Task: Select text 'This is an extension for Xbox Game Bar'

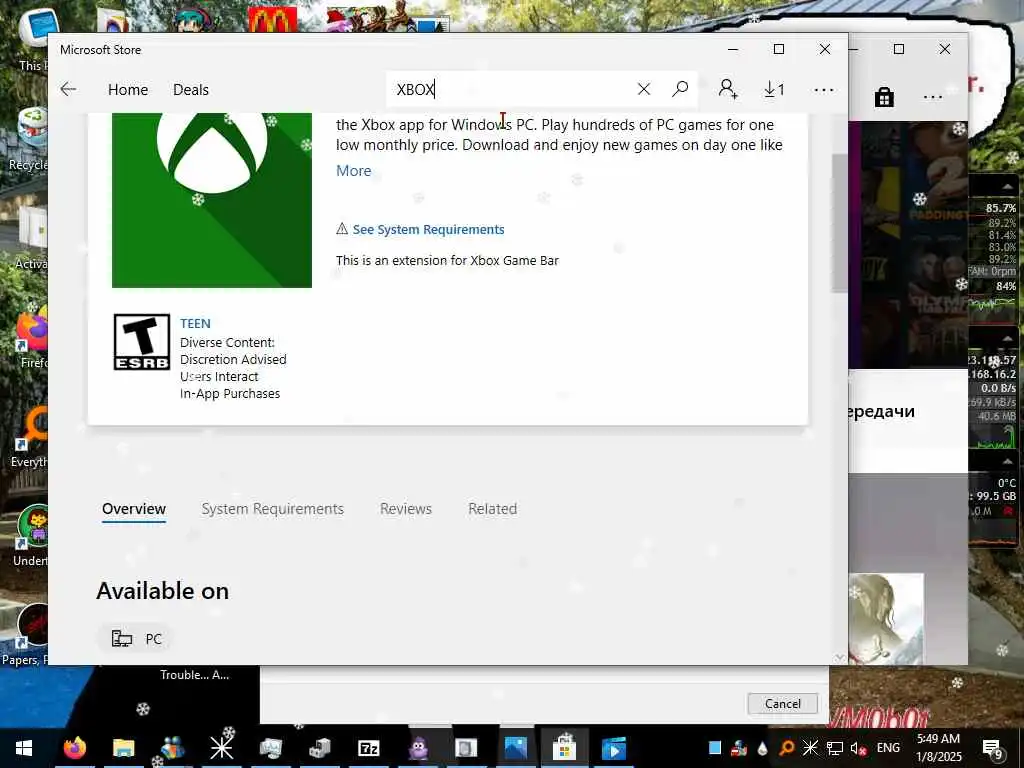Action: click(447, 261)
